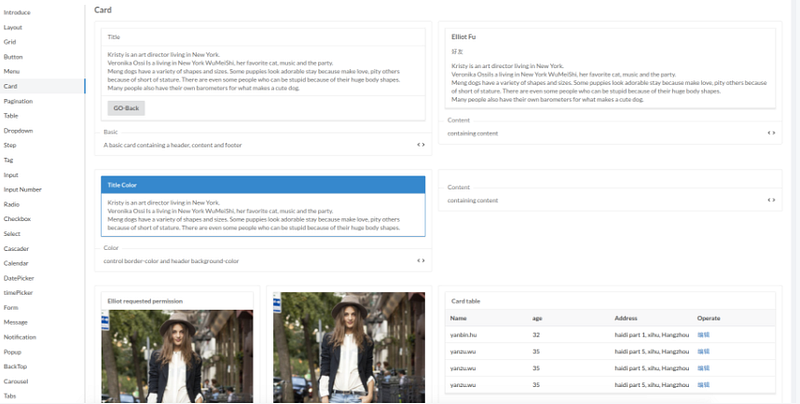The image size is (800, 404).
Task: Show code for the Color card example
Action: (420, 261)
